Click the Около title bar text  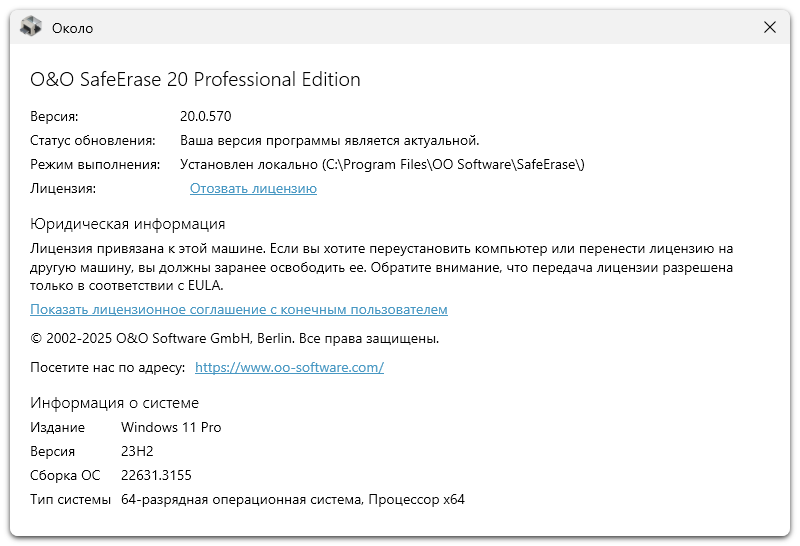72,28
